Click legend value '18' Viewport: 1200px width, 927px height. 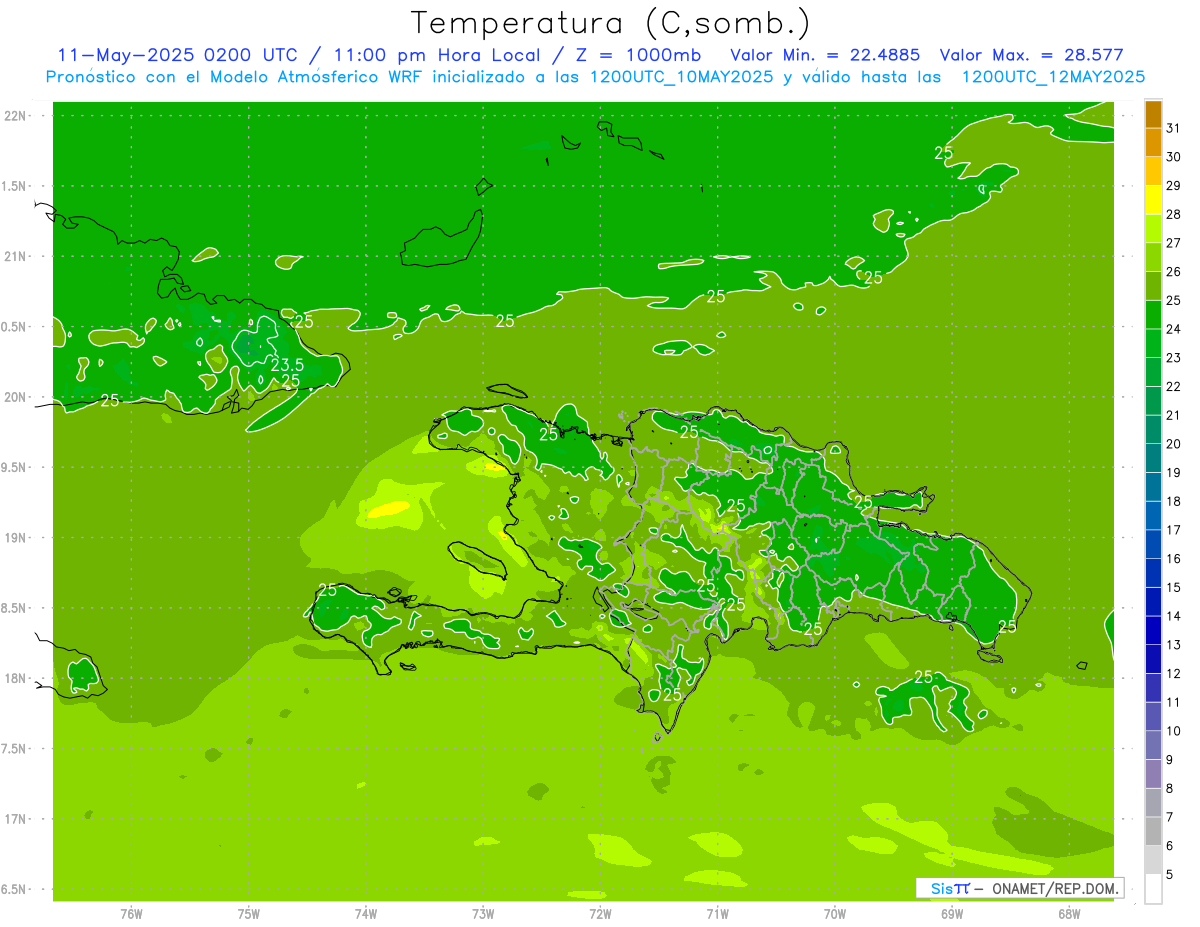[1174, 501]
